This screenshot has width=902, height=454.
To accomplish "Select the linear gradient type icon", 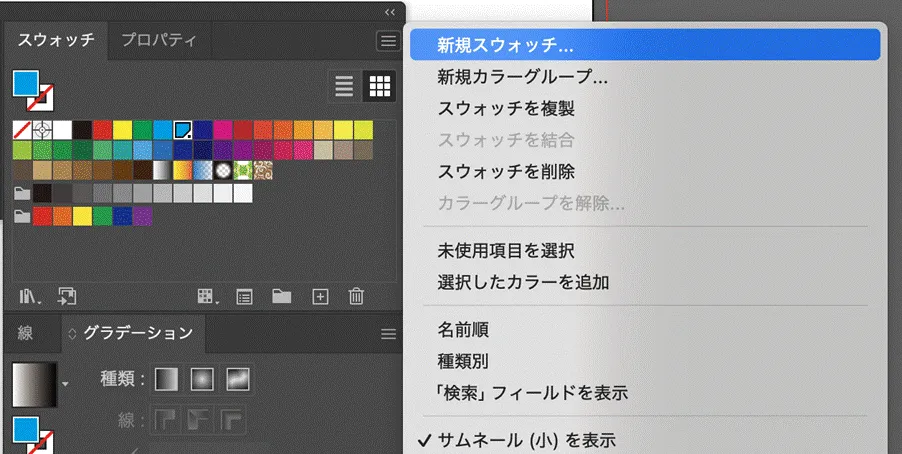I will tap(166, 379).
